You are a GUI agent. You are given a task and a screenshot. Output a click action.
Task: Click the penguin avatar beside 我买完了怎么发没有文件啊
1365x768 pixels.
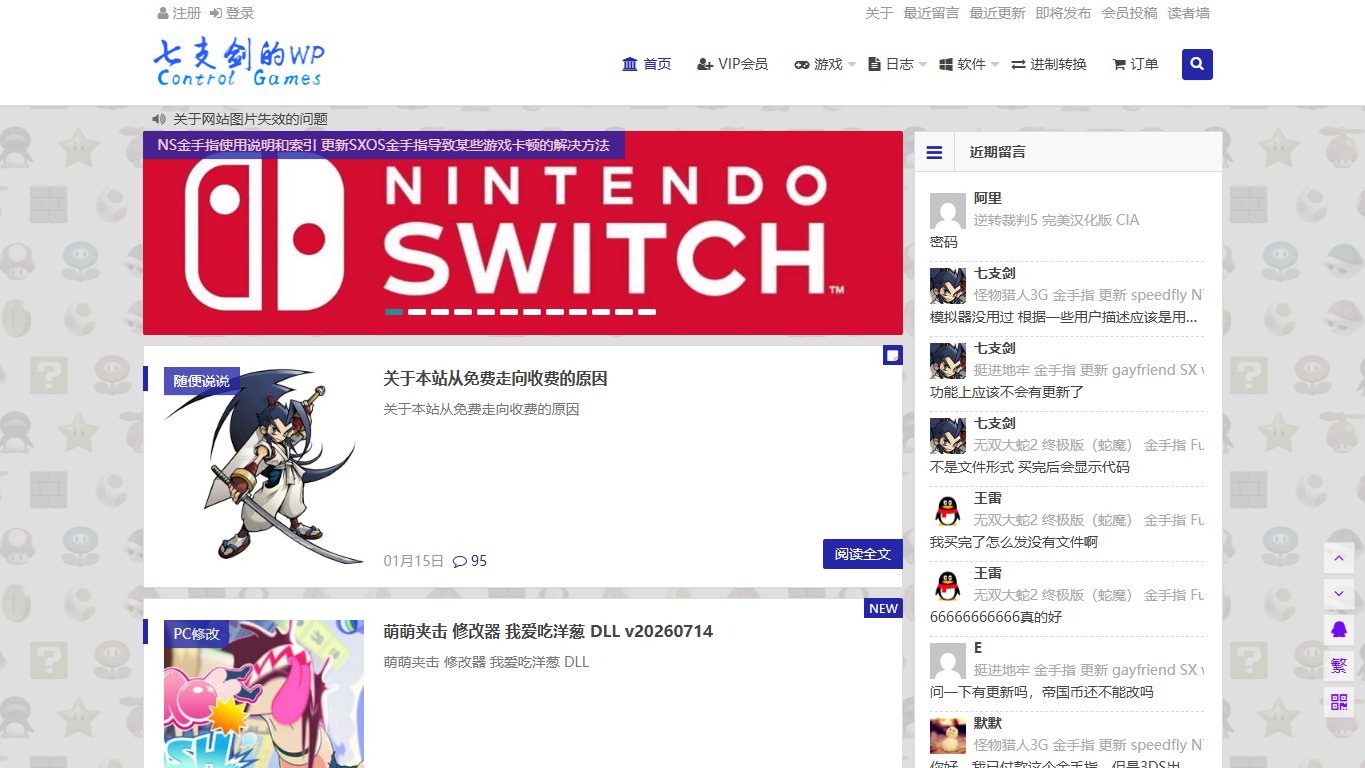948,511
